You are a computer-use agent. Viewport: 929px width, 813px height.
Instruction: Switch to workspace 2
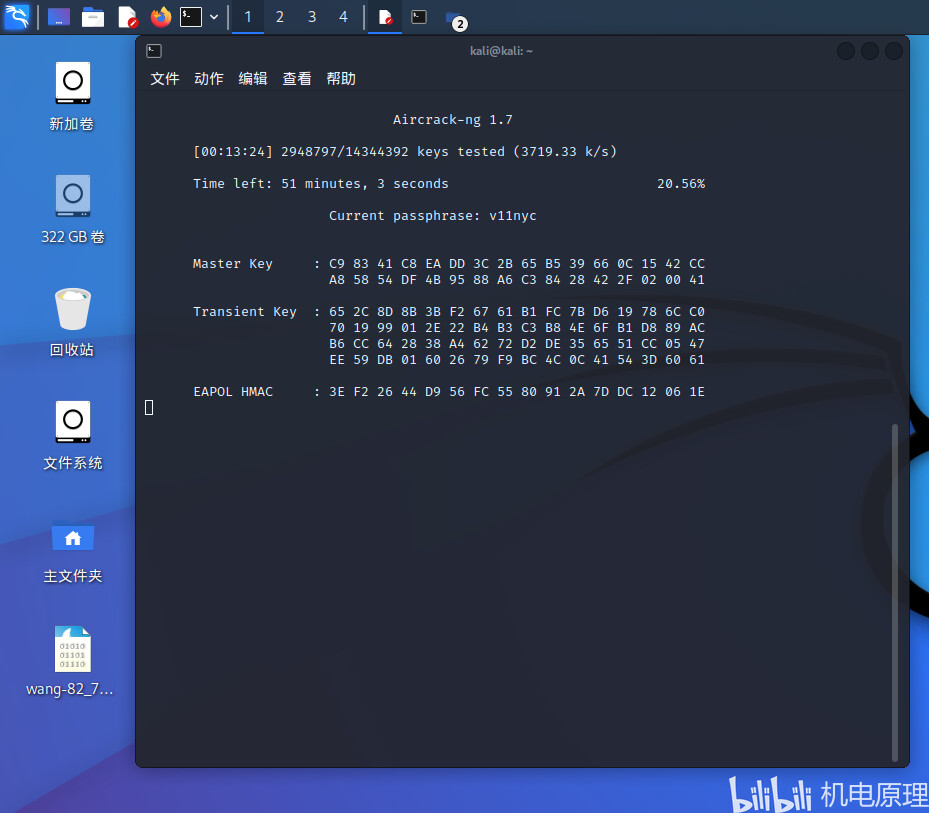(x=280, y=17)
